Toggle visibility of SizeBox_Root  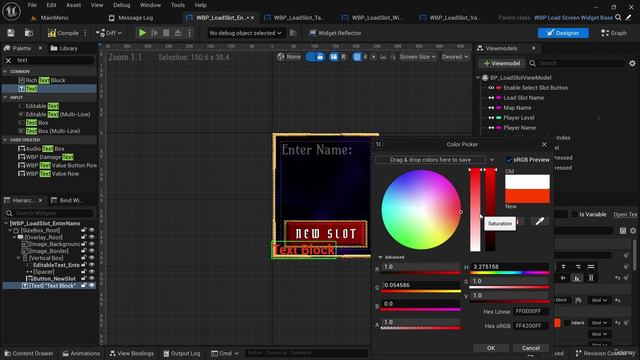92,230
